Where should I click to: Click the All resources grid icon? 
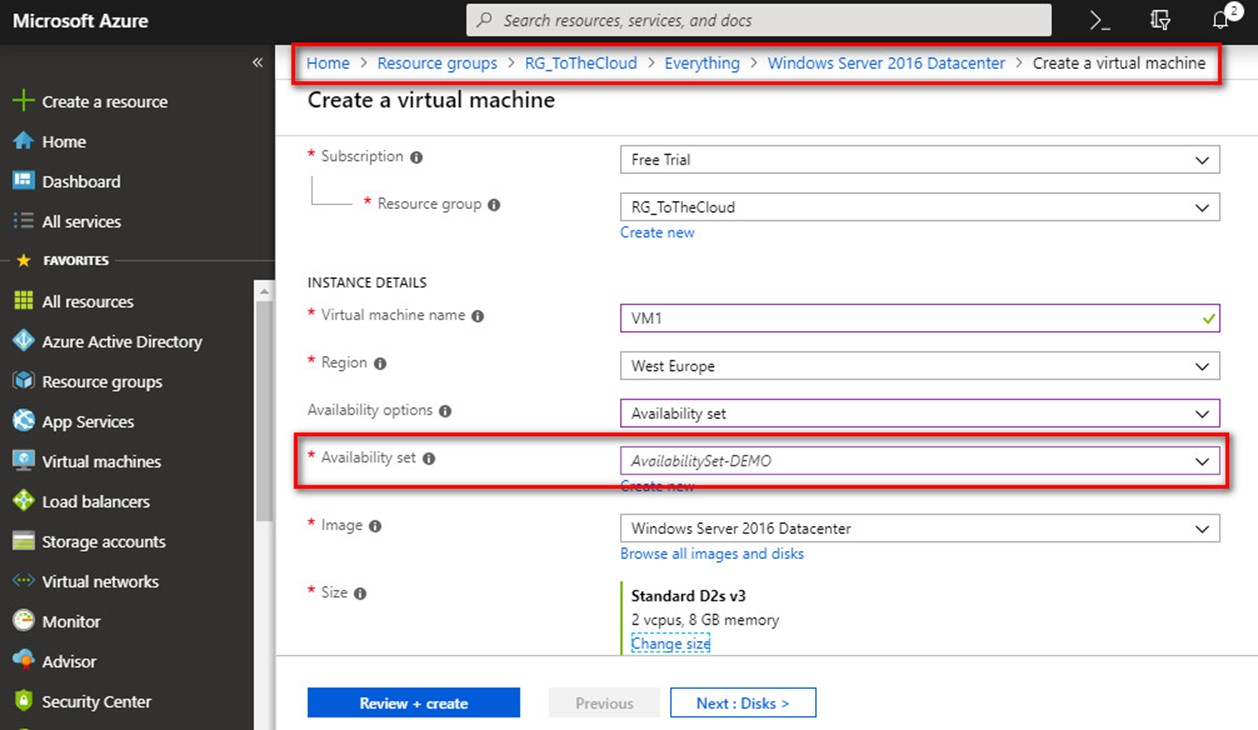23,301
